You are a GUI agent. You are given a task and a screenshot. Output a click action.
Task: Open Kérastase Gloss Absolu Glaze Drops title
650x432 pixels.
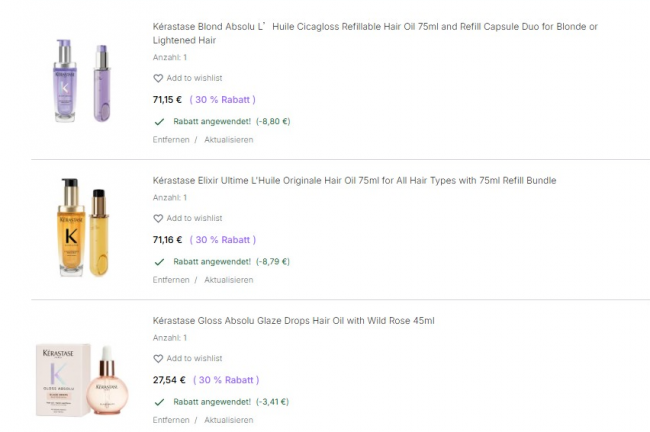click(293, 320)
